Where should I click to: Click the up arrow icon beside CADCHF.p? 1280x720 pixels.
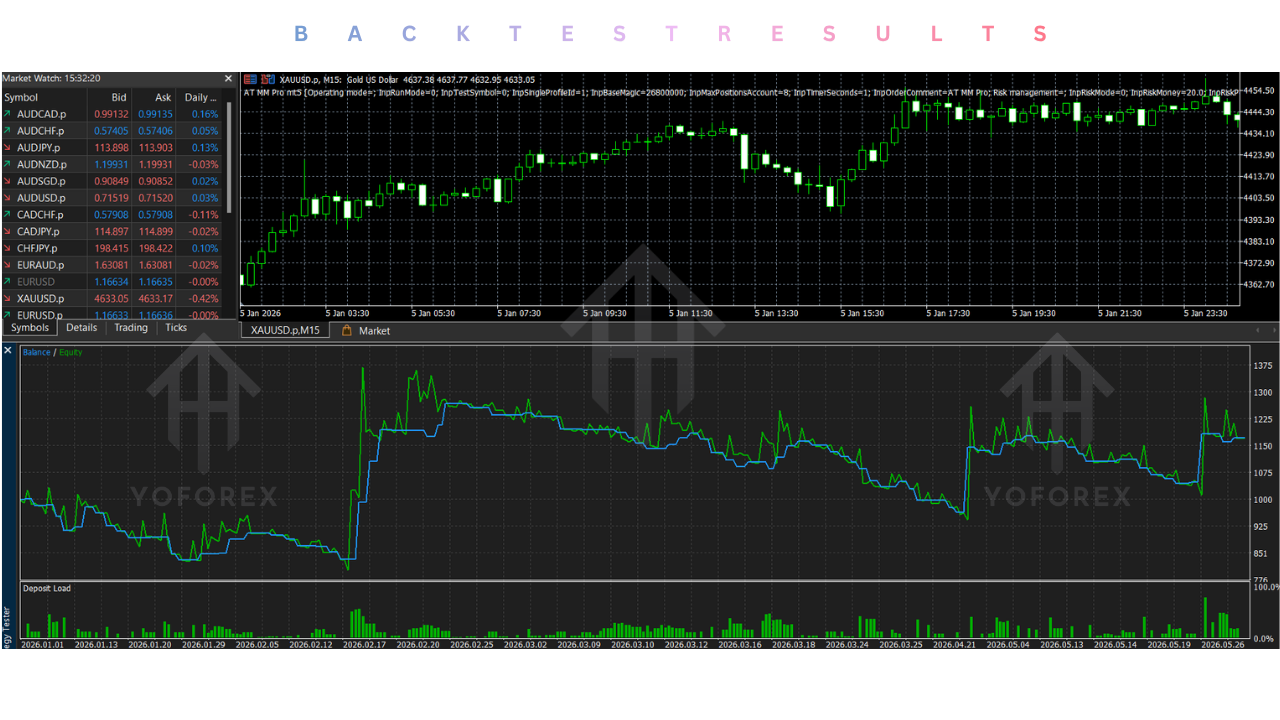[x=8, y=215]
